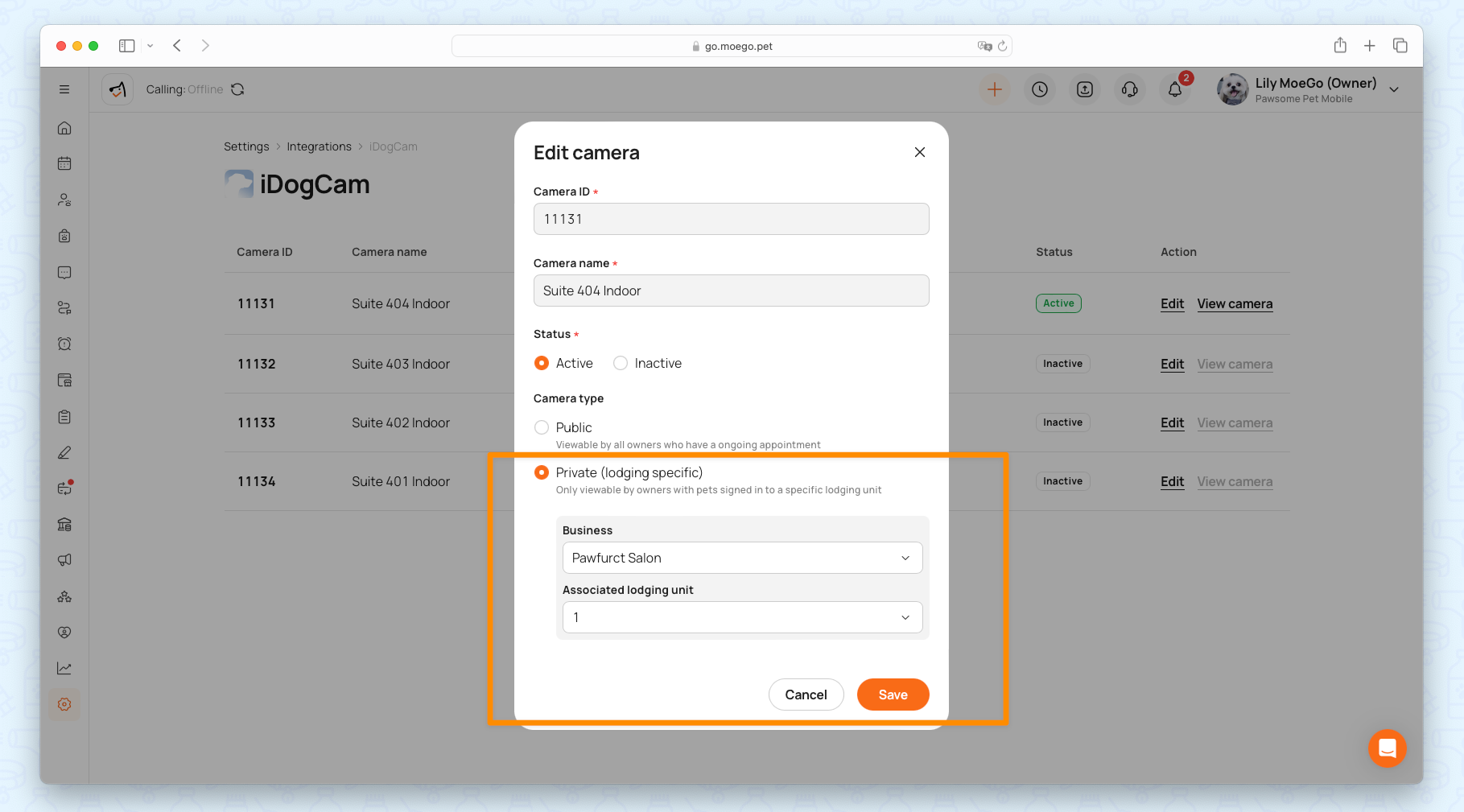Click the orange plus create button
The width and height of the screenshot is (1464, 812).
coord(995,89)
